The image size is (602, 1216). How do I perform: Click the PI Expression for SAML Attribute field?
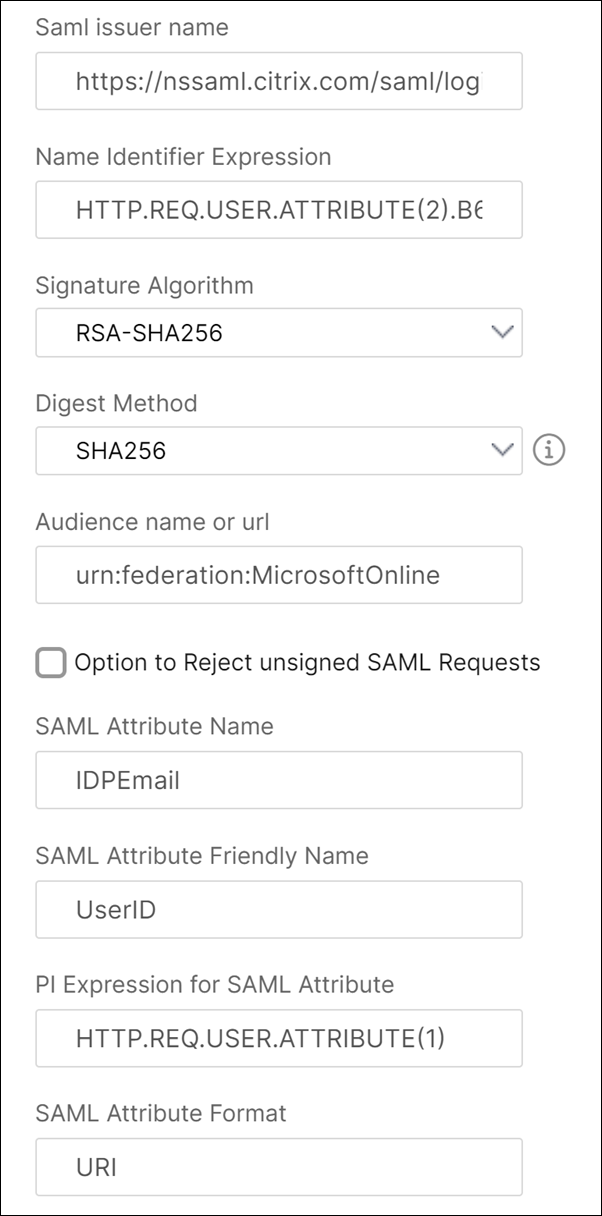(279, 1038)
